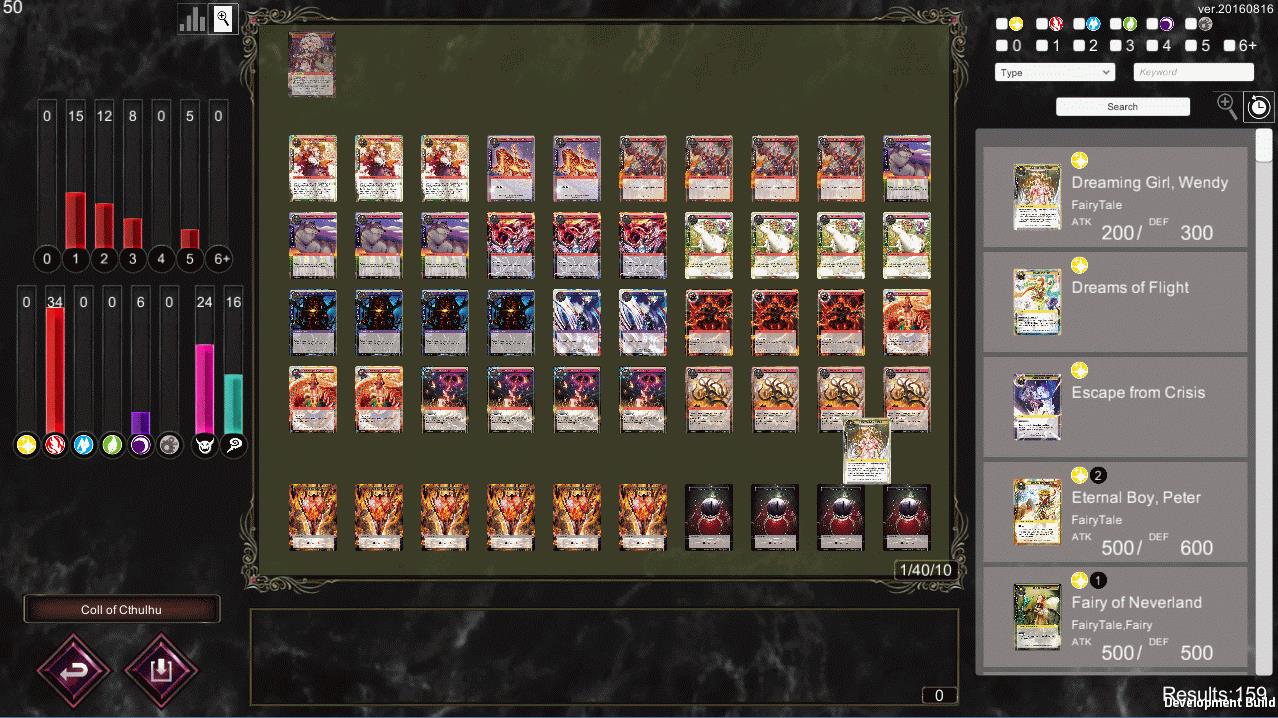Click the Search button
Image resolution: width=1278 pixels, height=718 pixels.
(x=1123, y=106)
